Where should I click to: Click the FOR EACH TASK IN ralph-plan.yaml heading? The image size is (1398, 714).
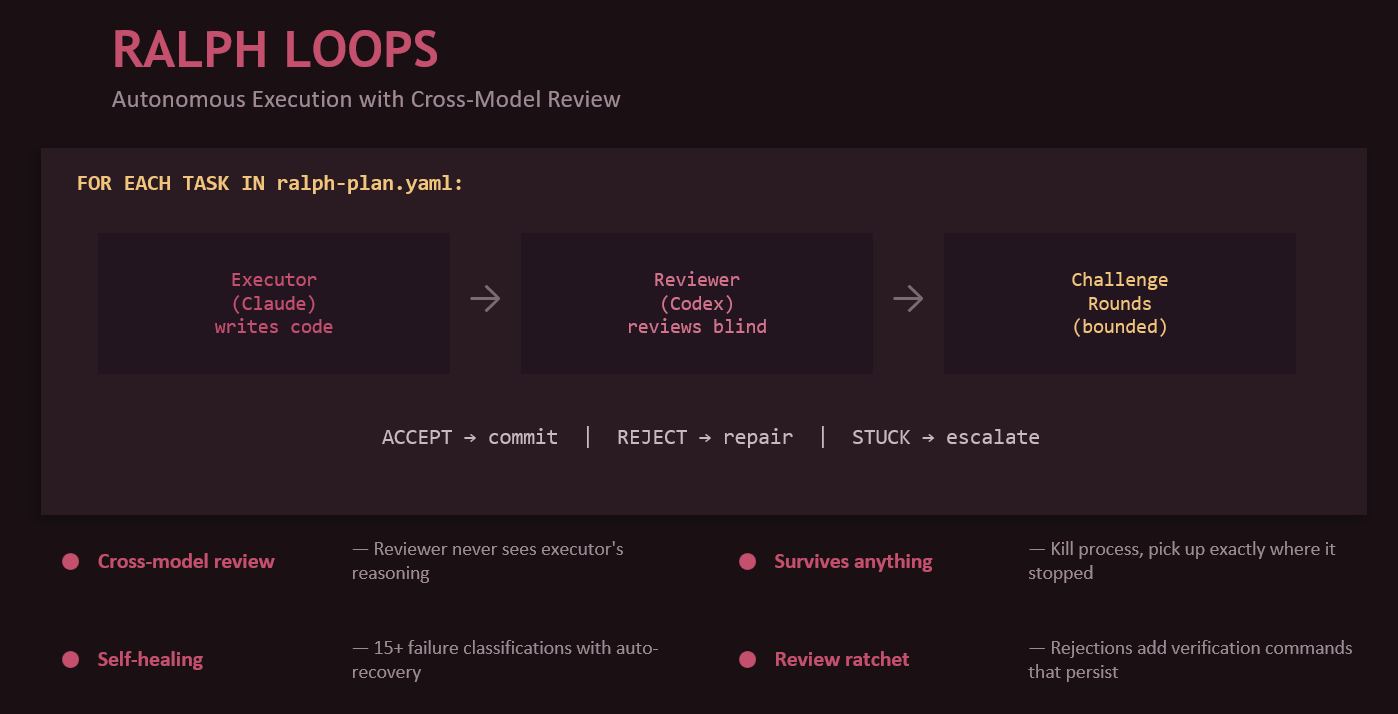[x=270, y=184]
